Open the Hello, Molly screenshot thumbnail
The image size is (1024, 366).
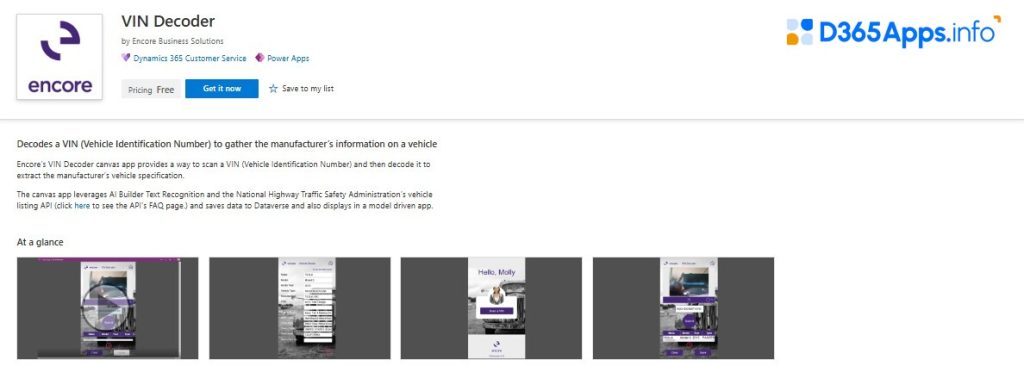coord(491,308)
